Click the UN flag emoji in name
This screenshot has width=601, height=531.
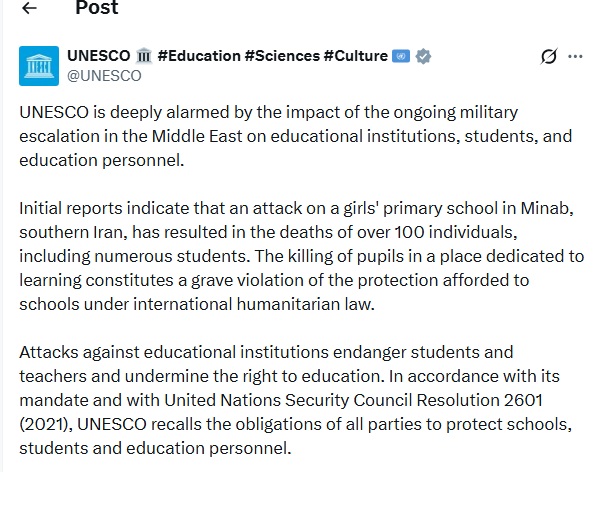401,56
